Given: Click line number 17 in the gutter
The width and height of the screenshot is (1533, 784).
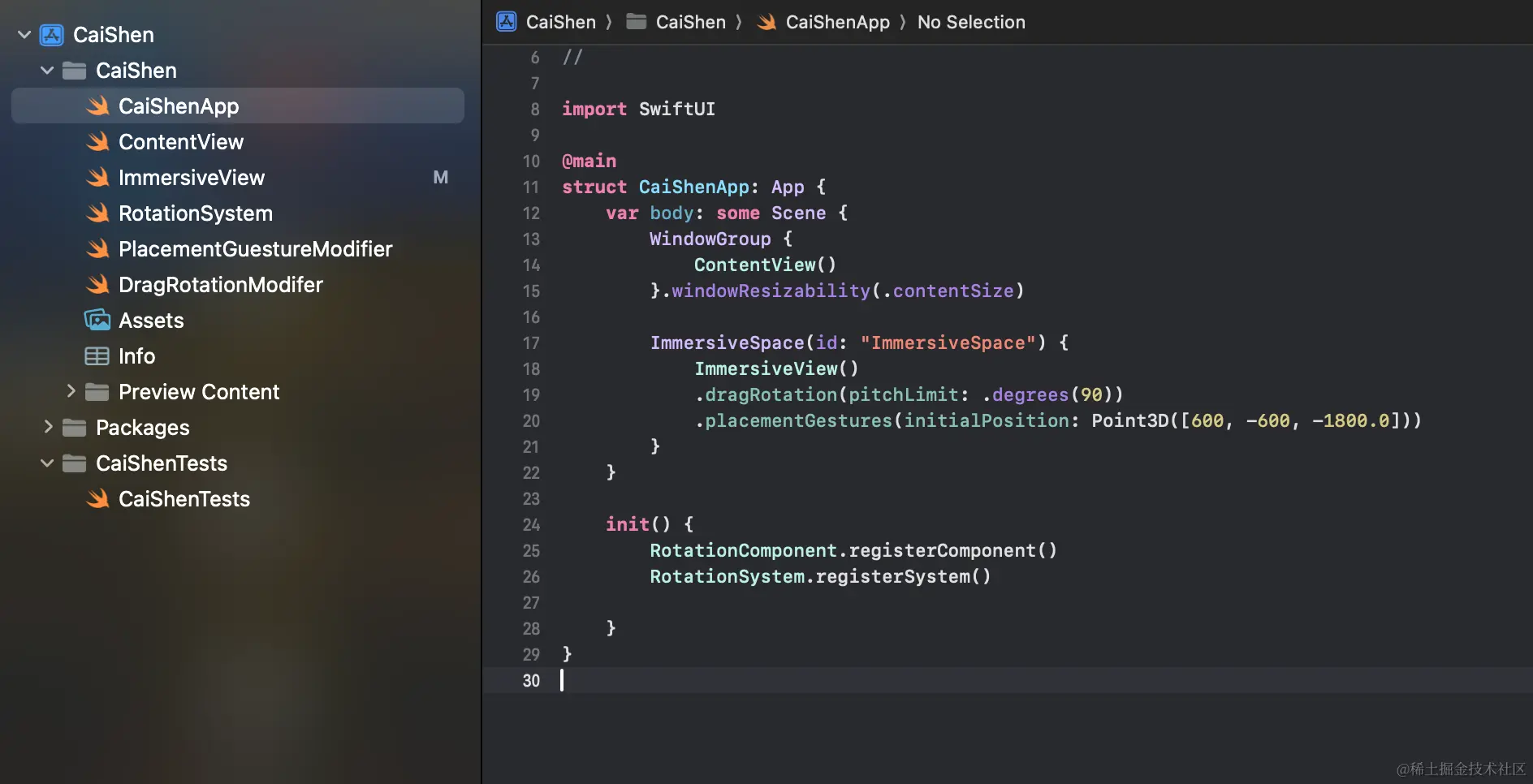Looking at the screenshot, I should coord(531,343).
